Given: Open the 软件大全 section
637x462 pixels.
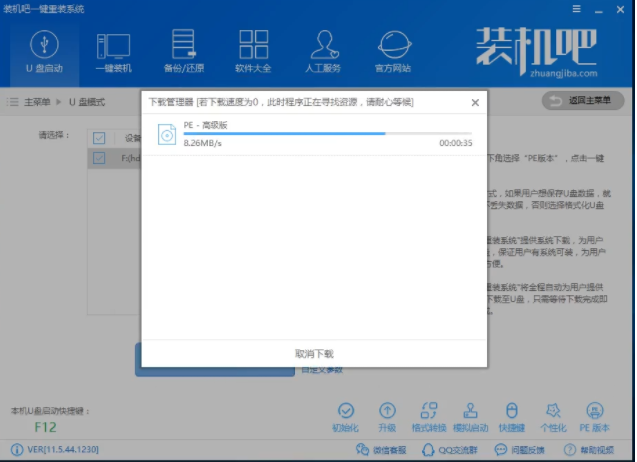Looking at the screenshot, I should coord(252,51).
